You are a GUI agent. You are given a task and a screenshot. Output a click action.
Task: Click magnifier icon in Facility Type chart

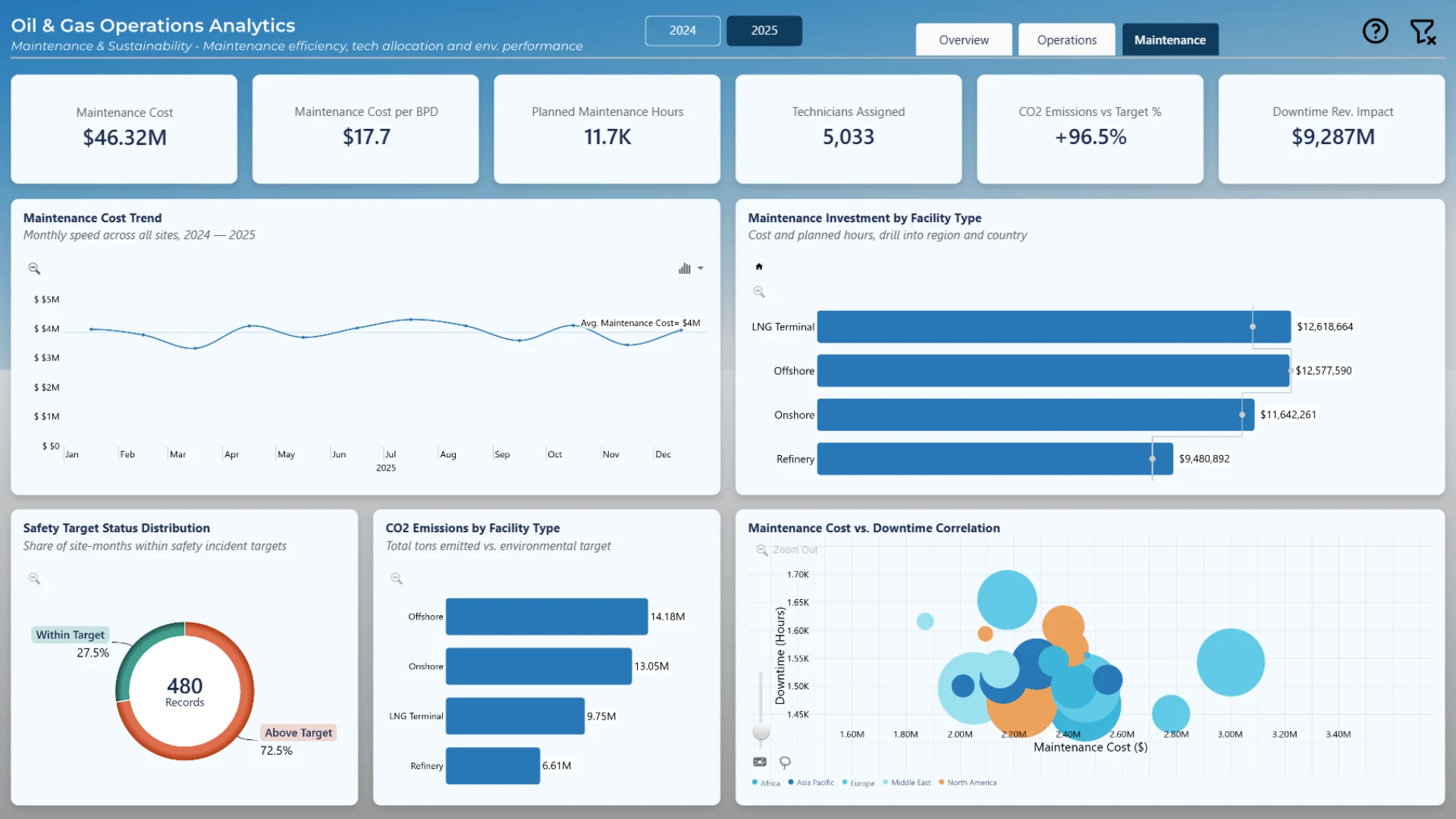tap(759, 292)
